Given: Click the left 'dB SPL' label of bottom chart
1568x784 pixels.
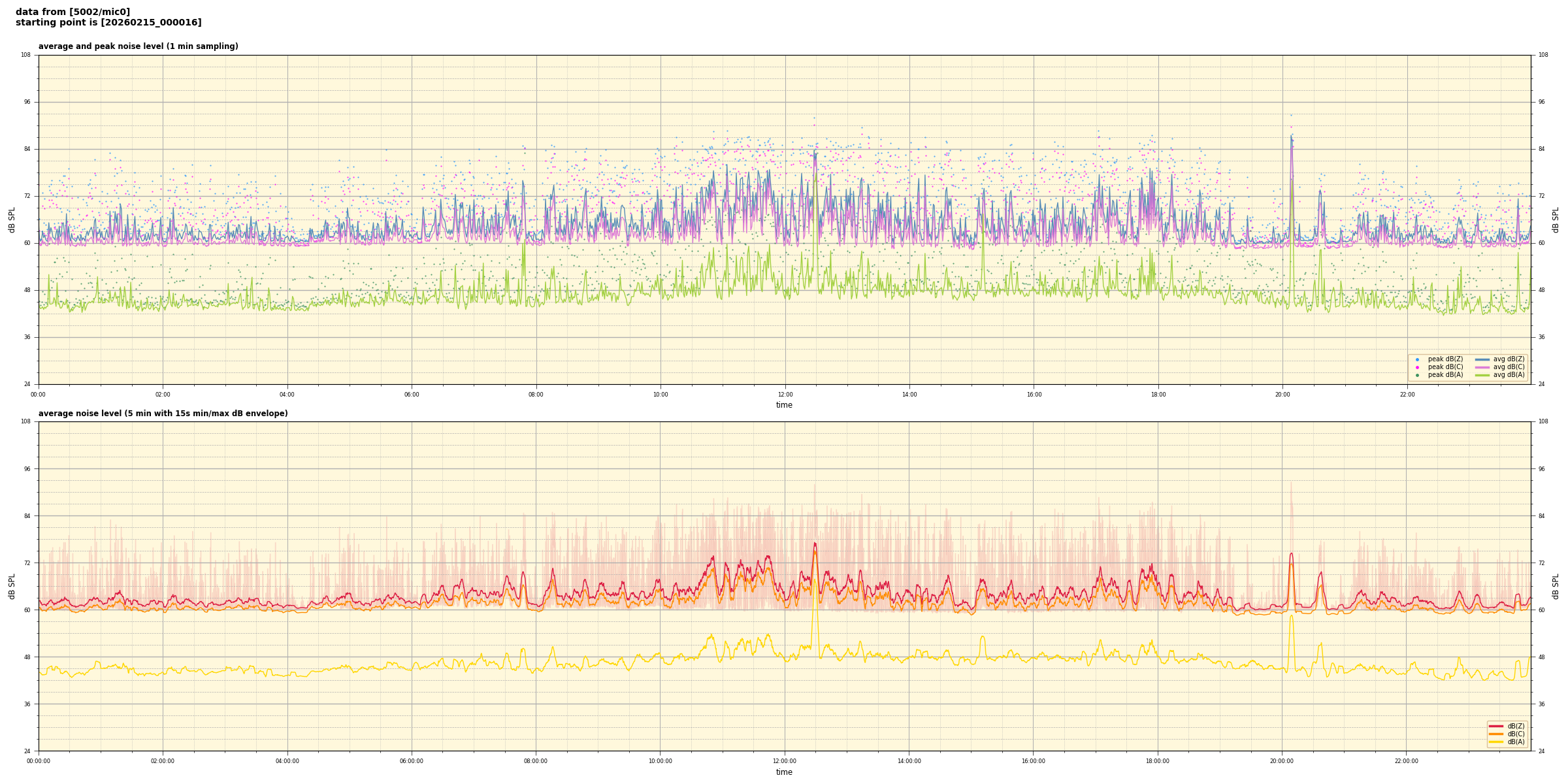Looking at the screenshot, I should point(12,586).
